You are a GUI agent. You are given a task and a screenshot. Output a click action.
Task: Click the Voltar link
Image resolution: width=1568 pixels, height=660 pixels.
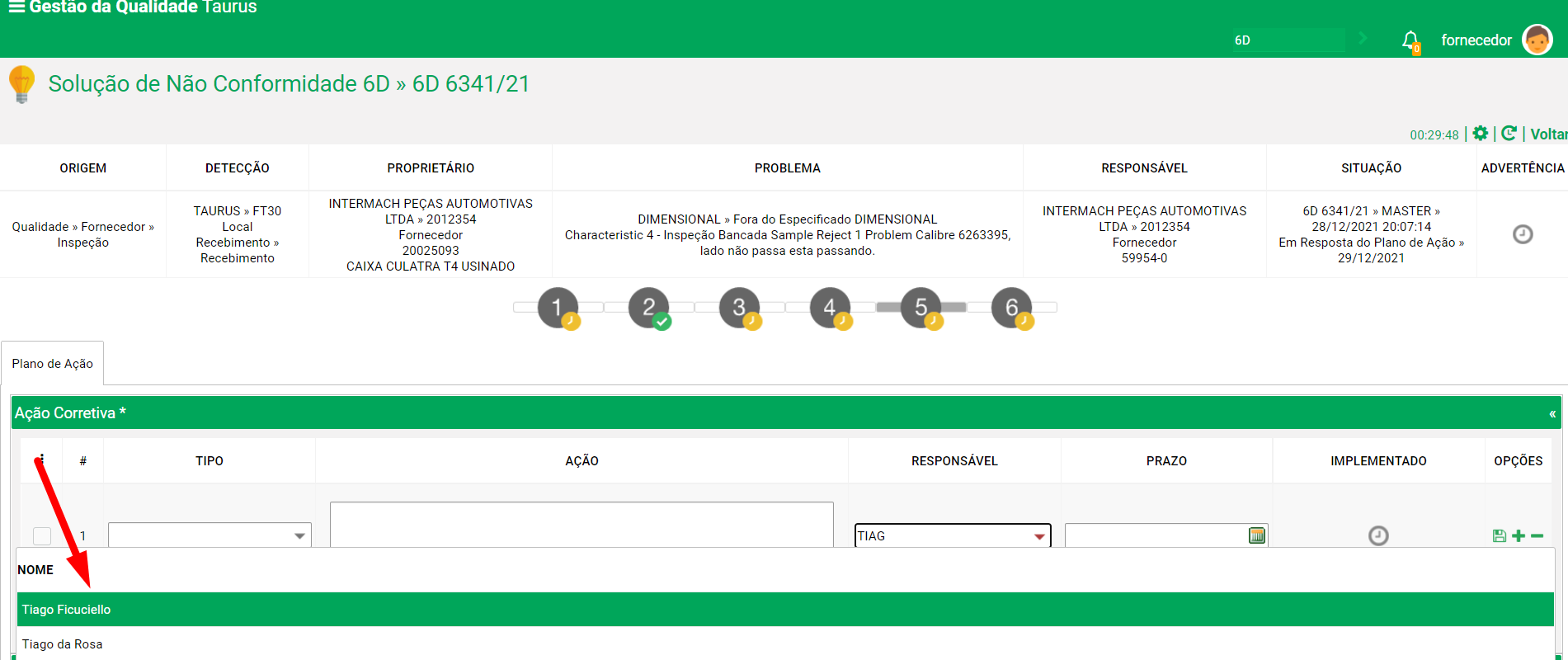coord(1549,134)
